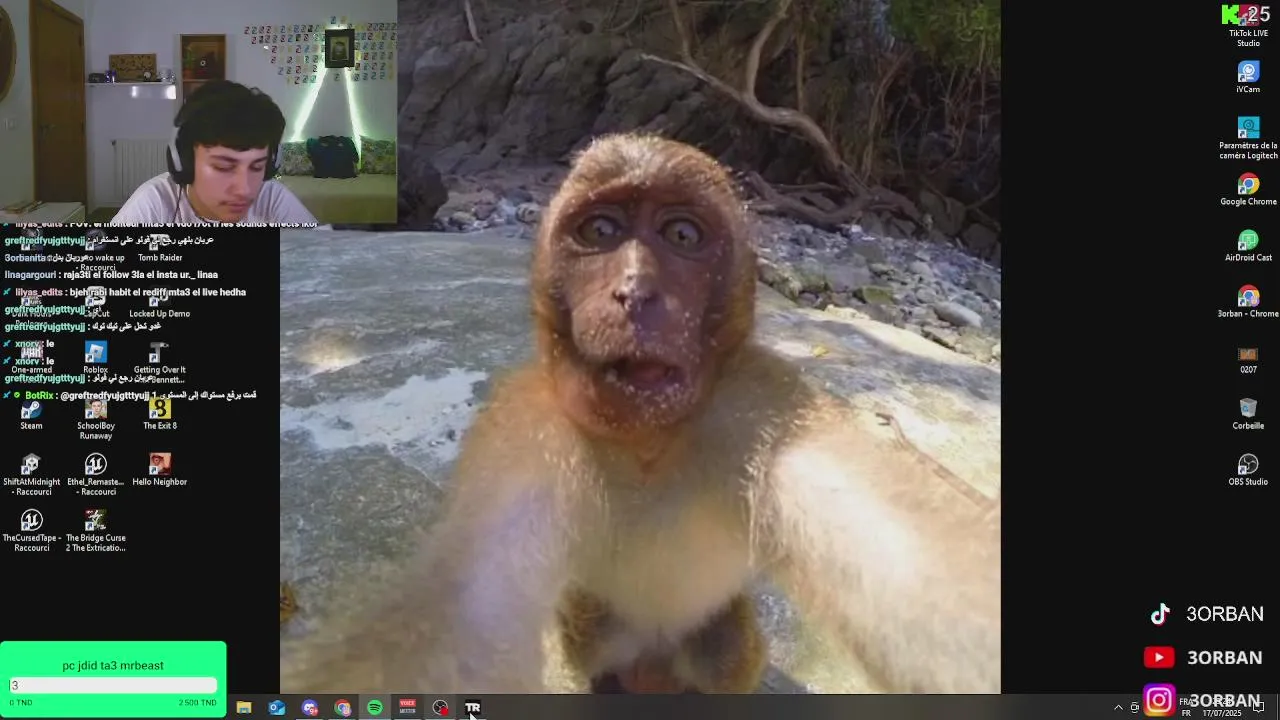The image size is (1280, 720).
Task: Select the SchoolBoy Runaway game shortcut
Action: (96, 420)
